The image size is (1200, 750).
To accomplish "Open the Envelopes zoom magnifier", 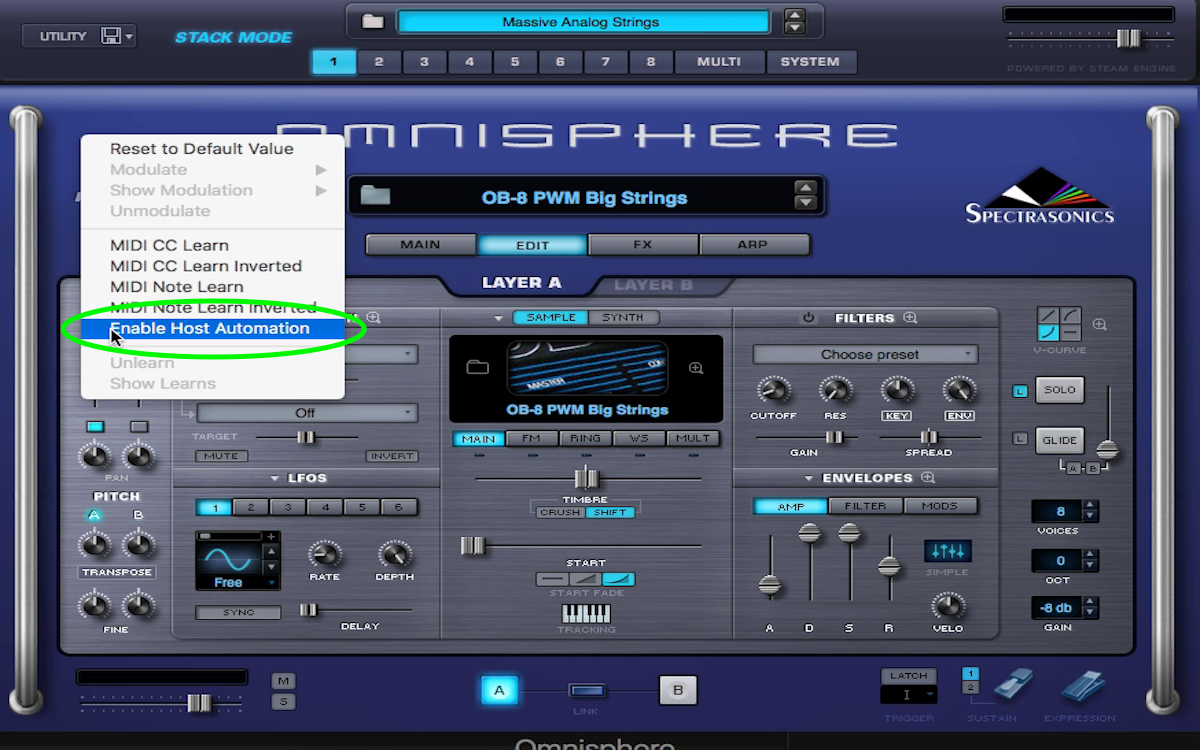I will click(x=928, y=478).
